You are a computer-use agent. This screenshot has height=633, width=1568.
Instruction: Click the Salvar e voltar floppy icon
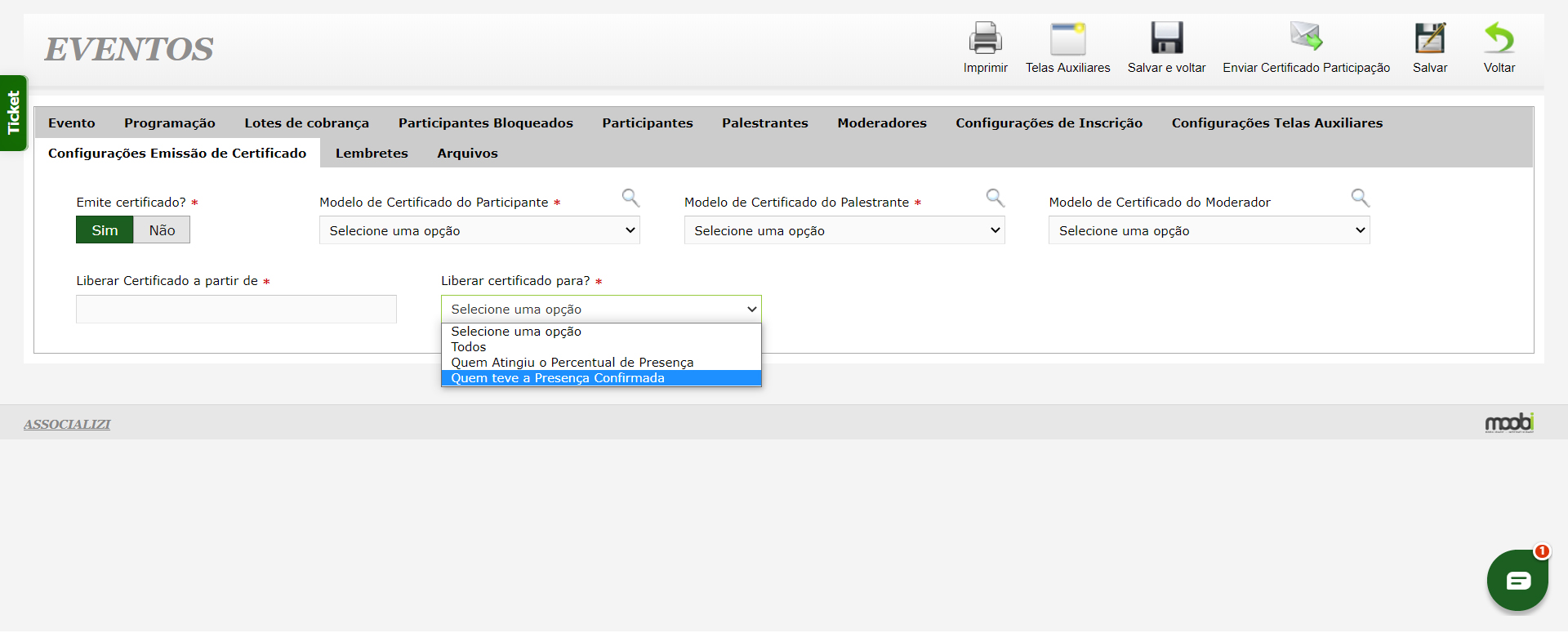pos(1166,38)
